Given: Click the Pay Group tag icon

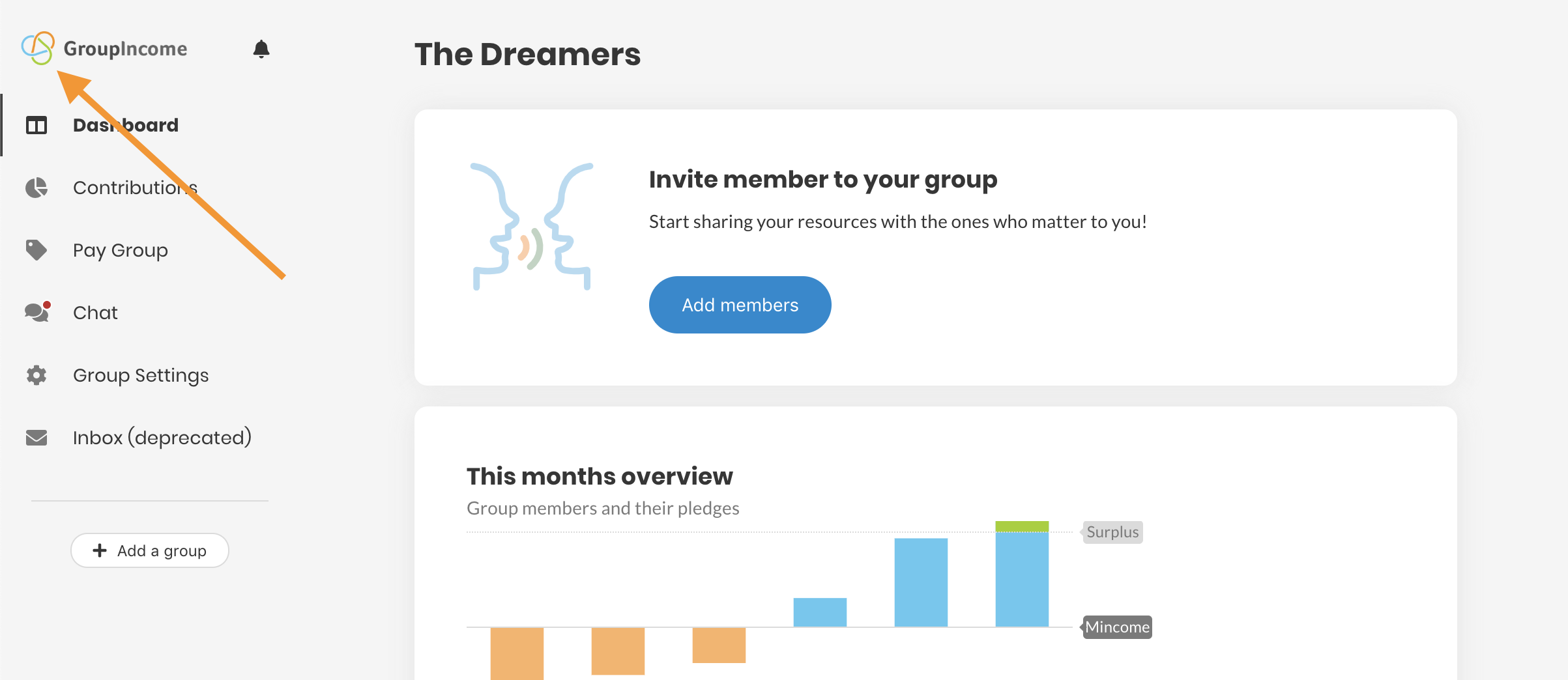Looking at the screenshot, I should [36, 250].
